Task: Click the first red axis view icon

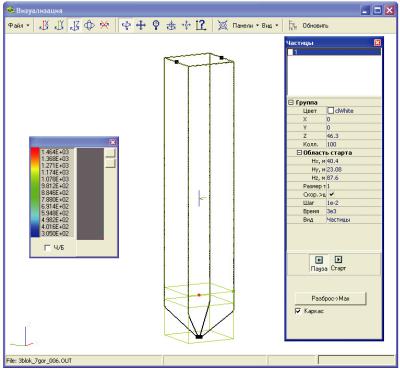Action: coord(44,25)
